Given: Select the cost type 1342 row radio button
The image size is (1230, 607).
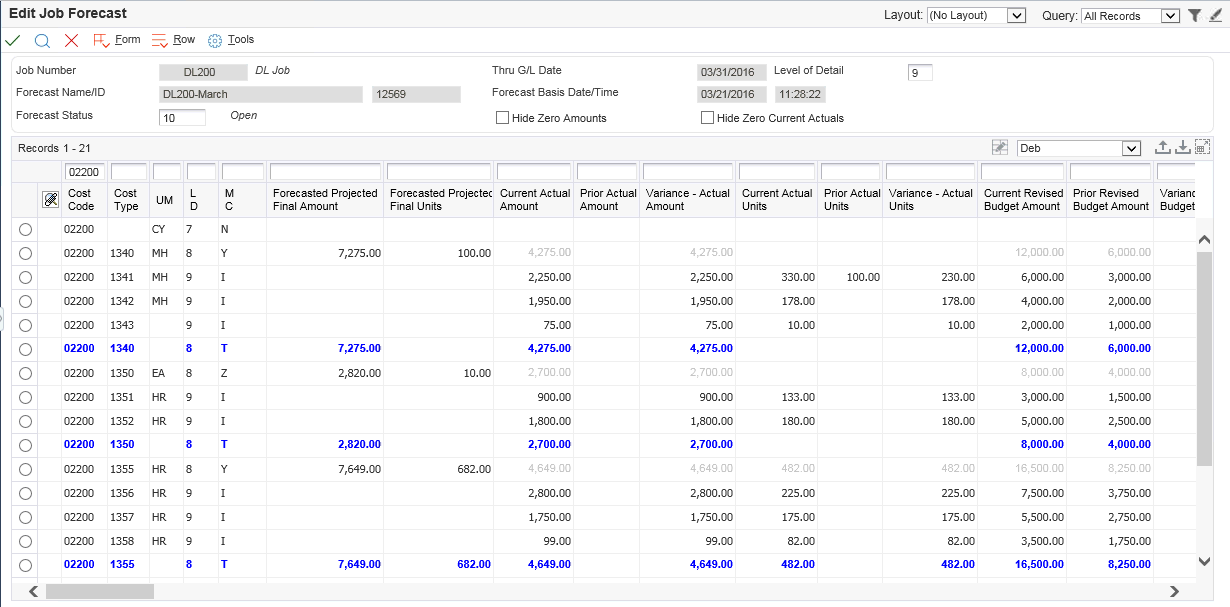Looking at the screenshot, I should [x=25, y=301].
